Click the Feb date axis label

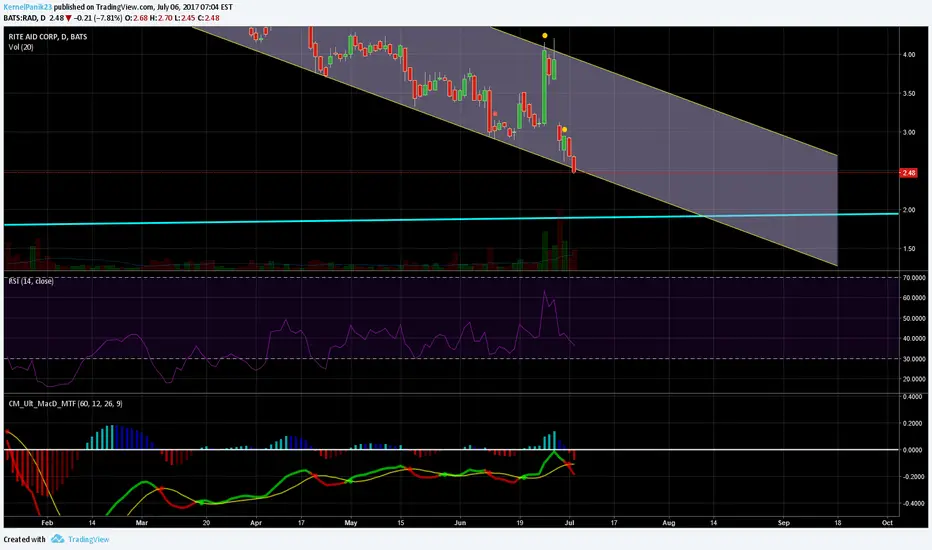47,523
